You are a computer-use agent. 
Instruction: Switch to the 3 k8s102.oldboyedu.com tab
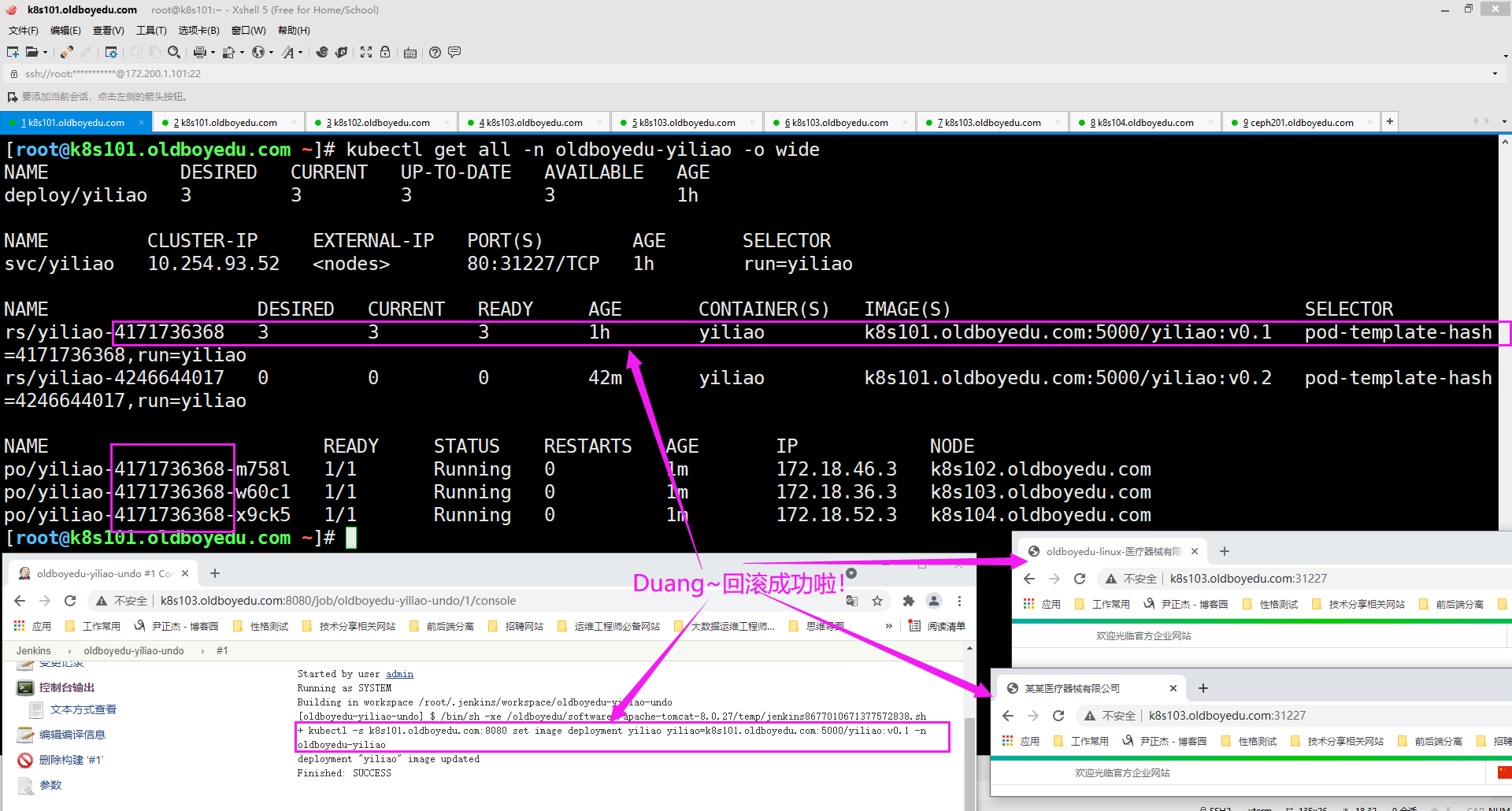click(x=381, y=123)
